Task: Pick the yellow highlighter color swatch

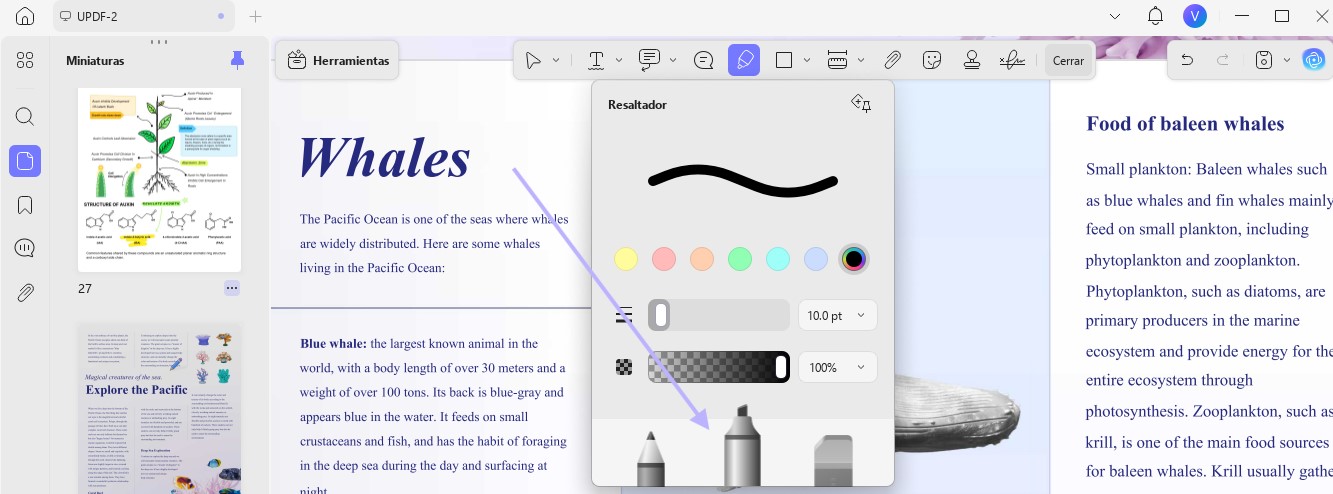Action: click(626, 260)
